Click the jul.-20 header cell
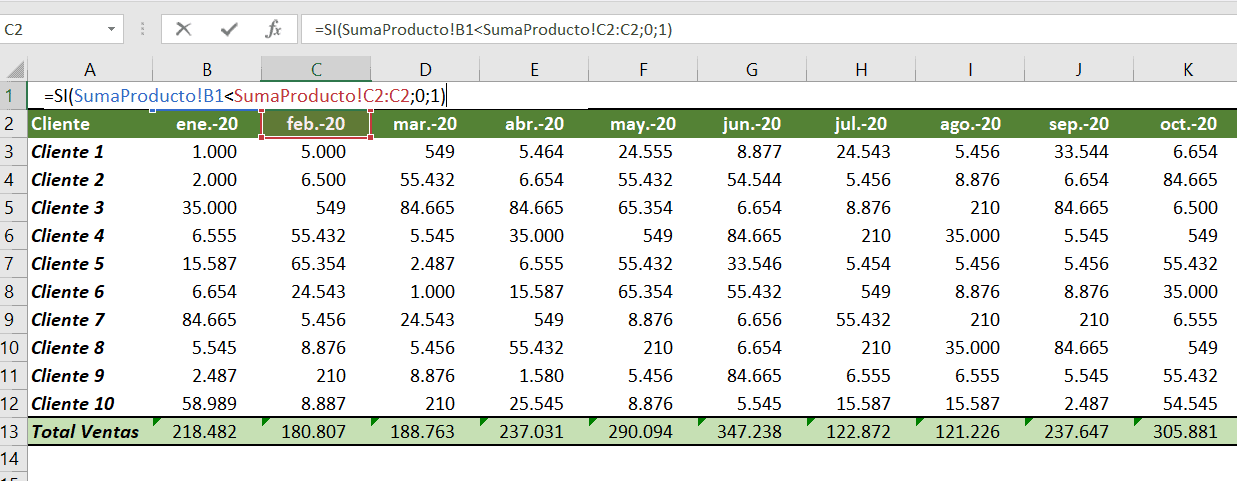This screenshot has width=1237, height=481. 860,124
